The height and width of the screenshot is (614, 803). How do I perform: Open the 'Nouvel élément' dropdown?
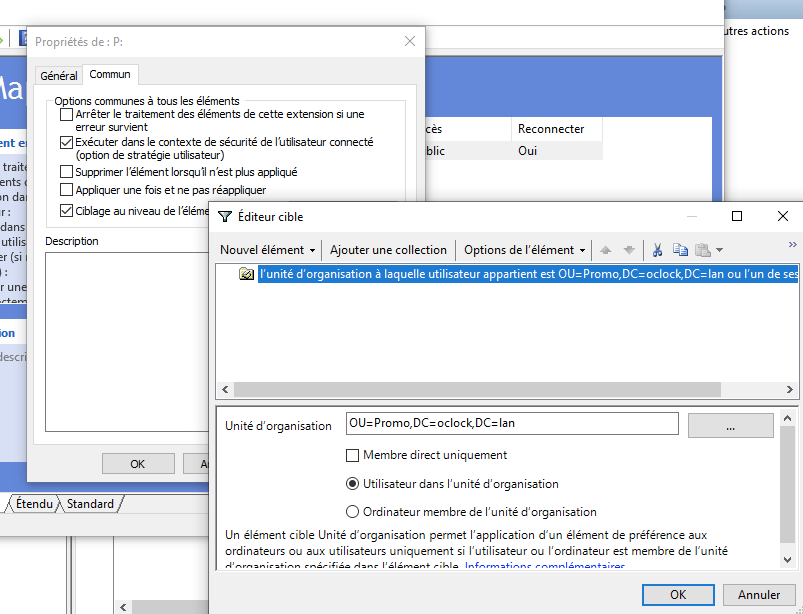tap(268, 250)
